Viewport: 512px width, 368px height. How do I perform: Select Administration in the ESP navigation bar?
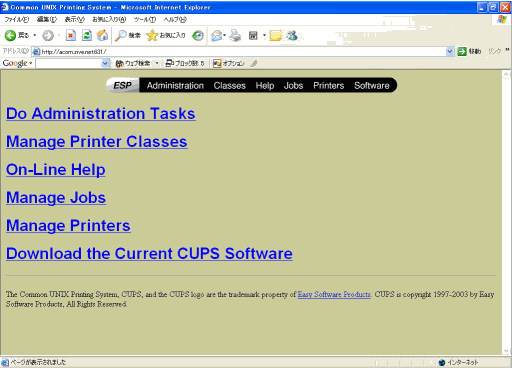[175, 86]
